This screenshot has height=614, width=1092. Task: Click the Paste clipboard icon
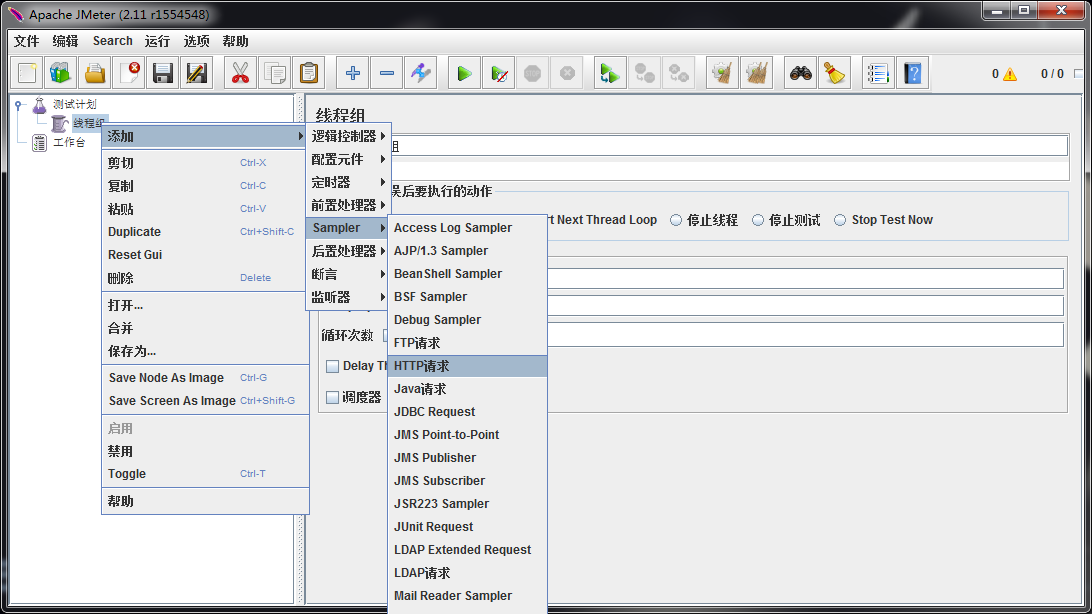tap(309, 73)
